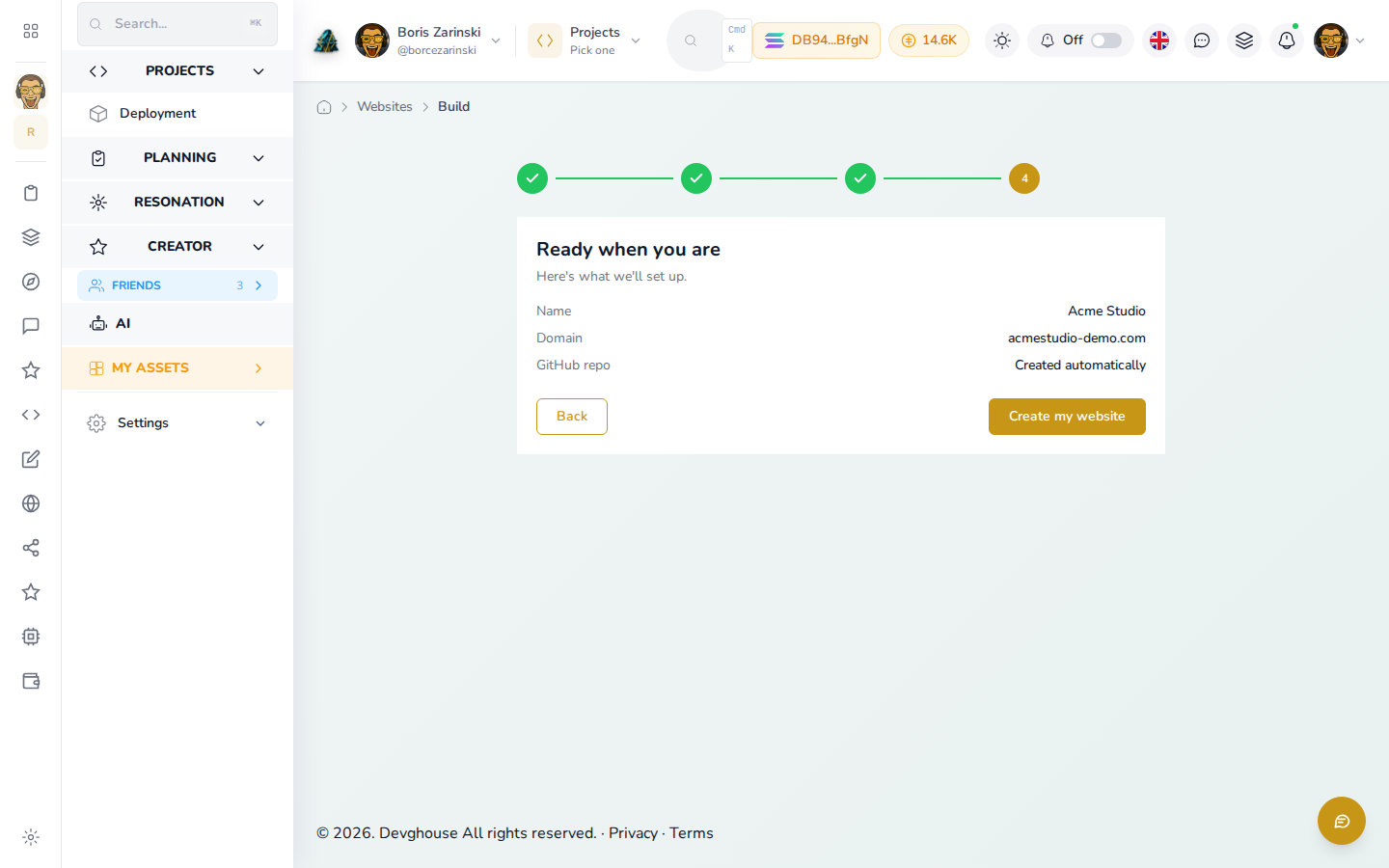Screen dimensions: 1389x868
Task: Click the clipboard icon in the narrow icon rail
Action: click(x=31, y=193)
